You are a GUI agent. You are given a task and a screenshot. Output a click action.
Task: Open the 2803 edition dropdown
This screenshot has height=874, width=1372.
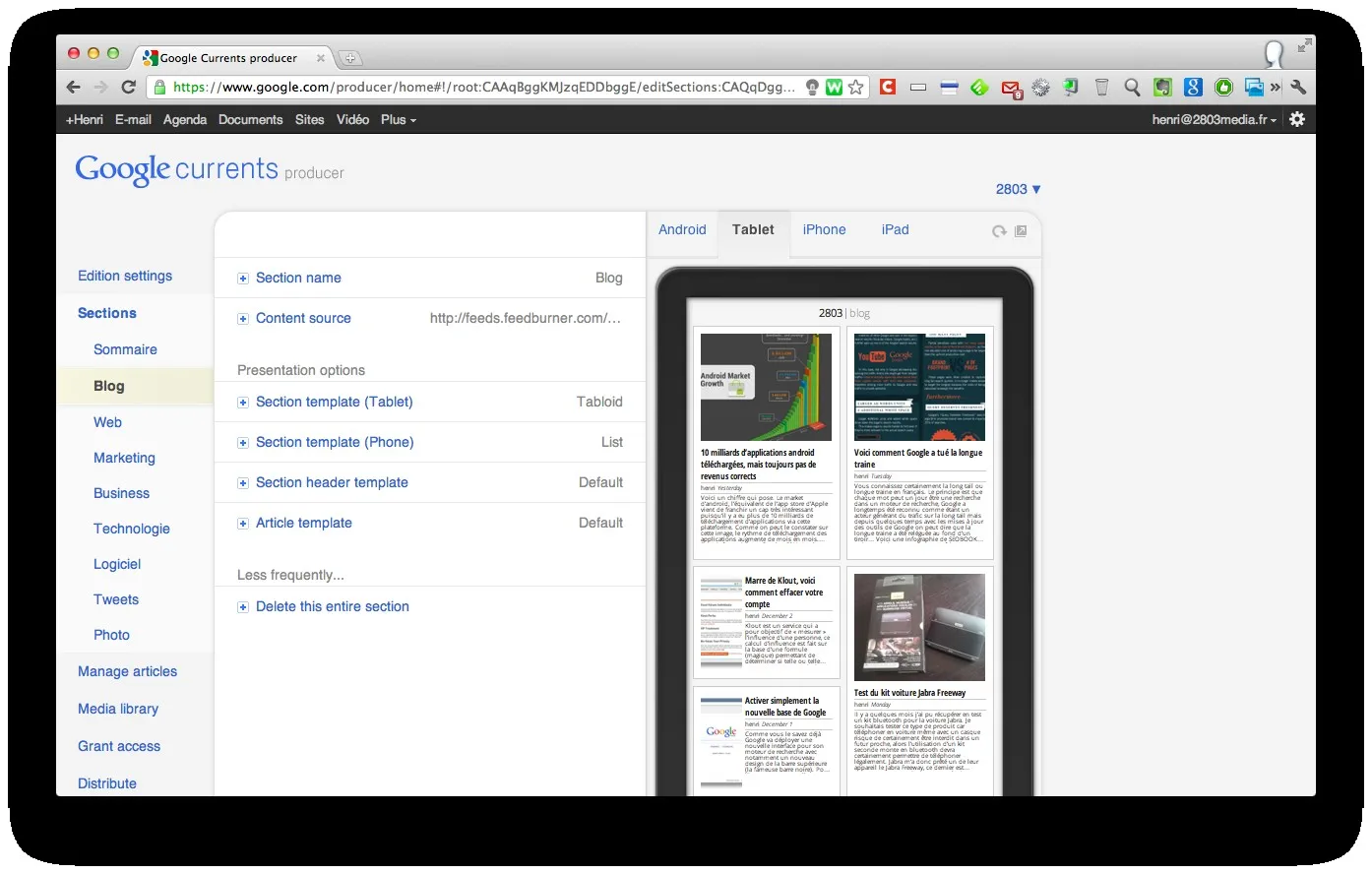coord(1018,189)
